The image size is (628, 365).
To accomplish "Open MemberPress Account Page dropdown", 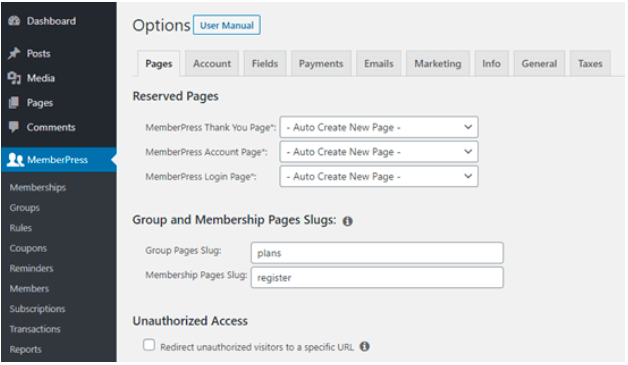I will click(x=379, y=152).
